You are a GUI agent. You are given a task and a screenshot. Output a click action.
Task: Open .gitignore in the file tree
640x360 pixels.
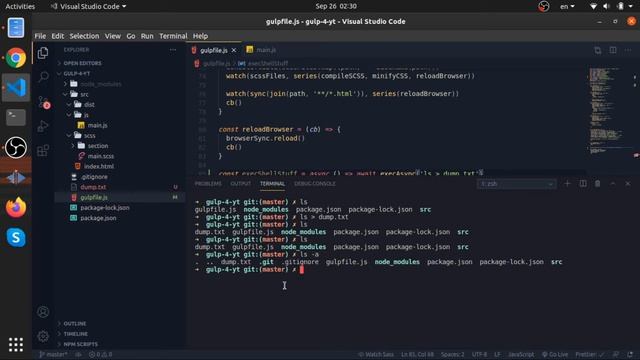pyautogui.click(x=94, y=177)
